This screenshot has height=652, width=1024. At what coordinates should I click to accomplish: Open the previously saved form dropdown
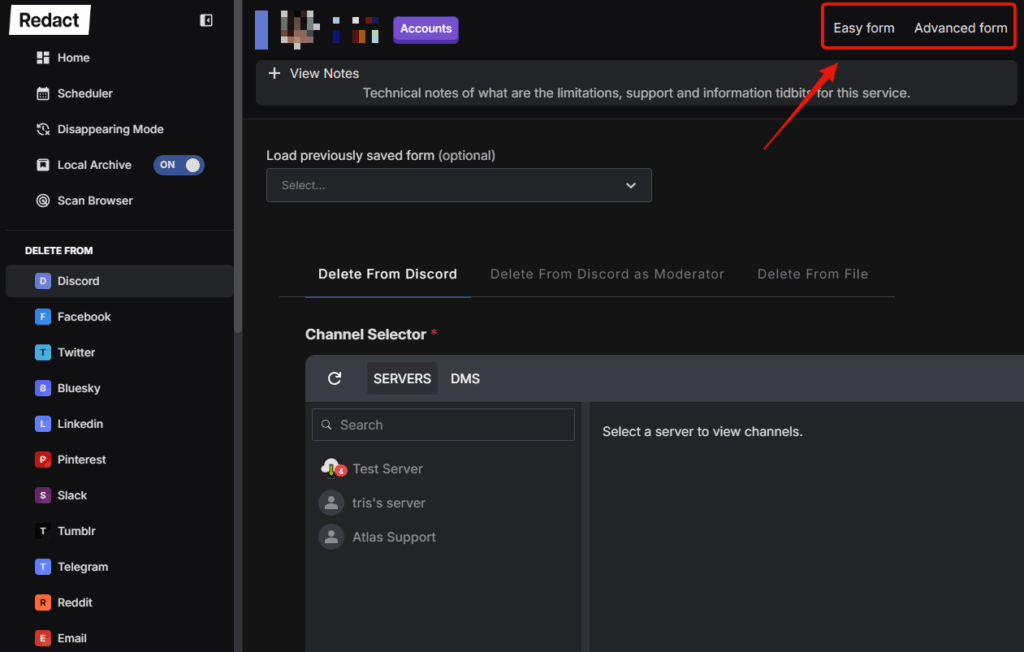[x=458, y=185]
